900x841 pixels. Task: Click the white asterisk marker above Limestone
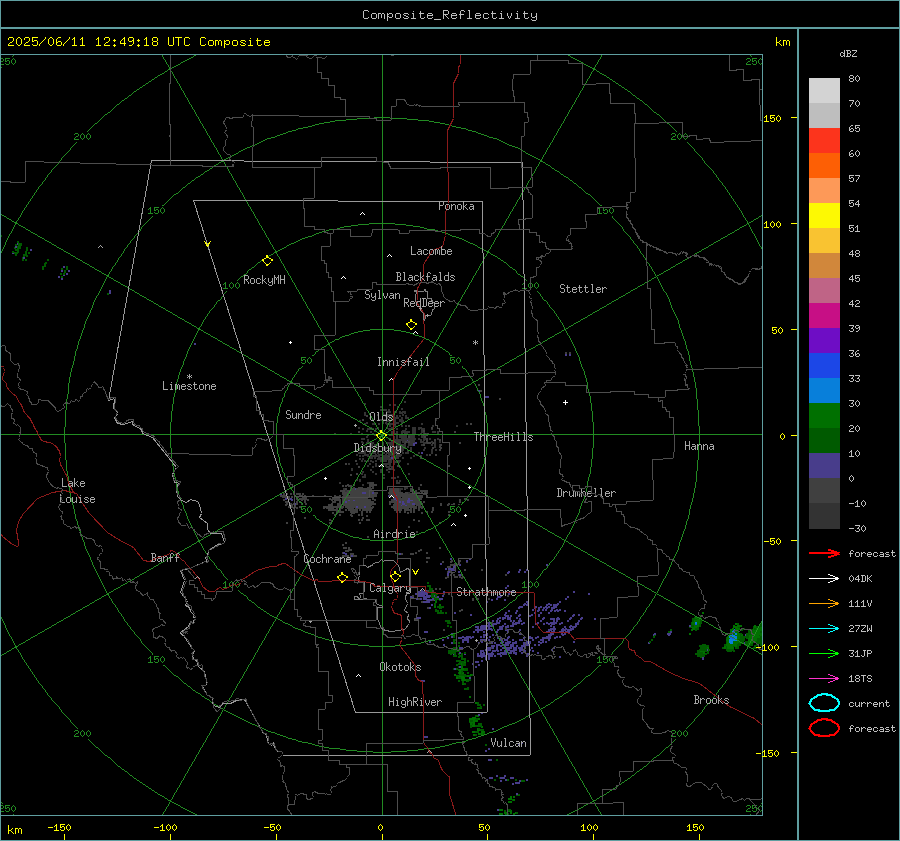(x=189, y=377)
